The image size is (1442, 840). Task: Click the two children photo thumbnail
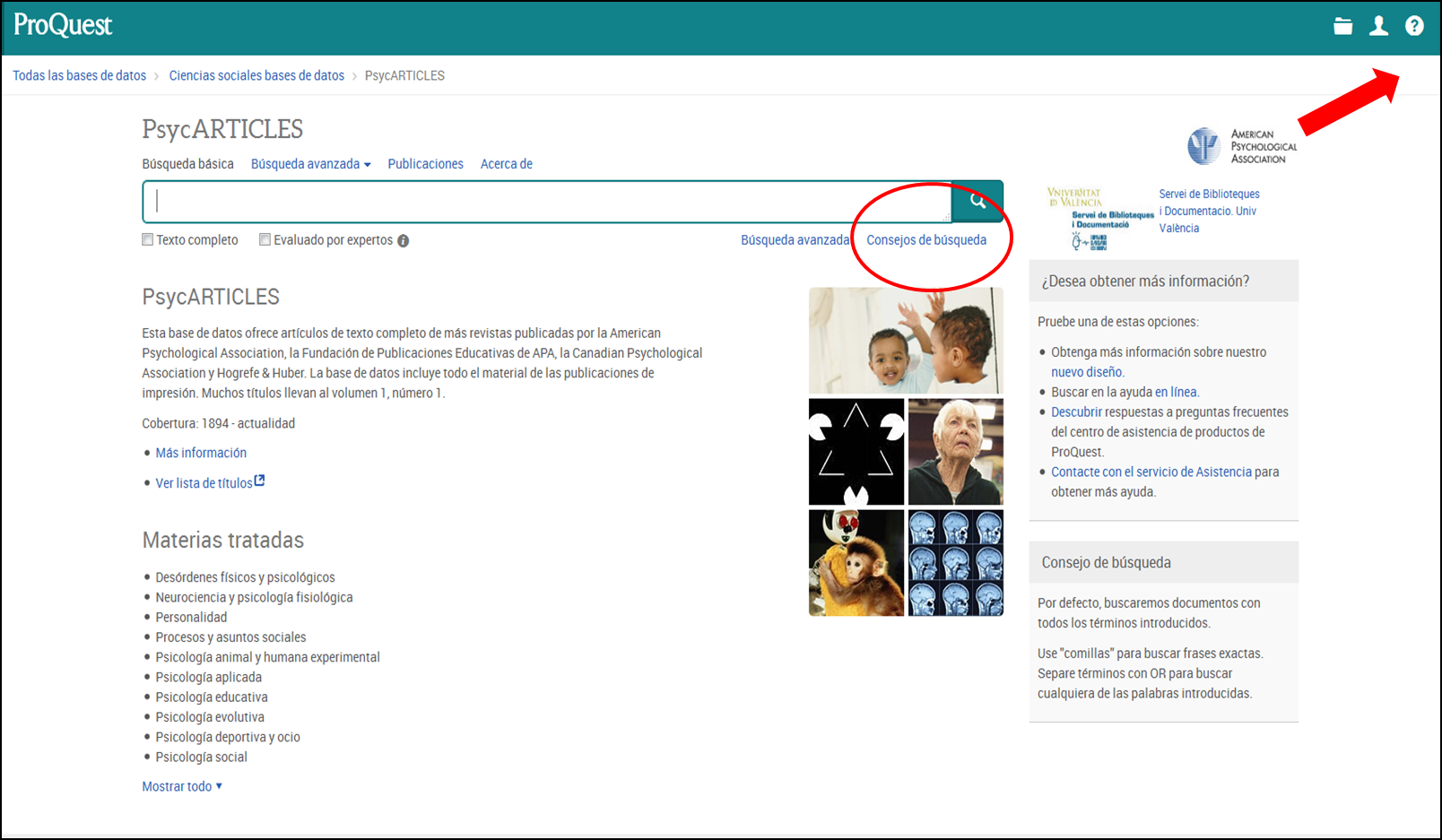click(x=906, y=341)
